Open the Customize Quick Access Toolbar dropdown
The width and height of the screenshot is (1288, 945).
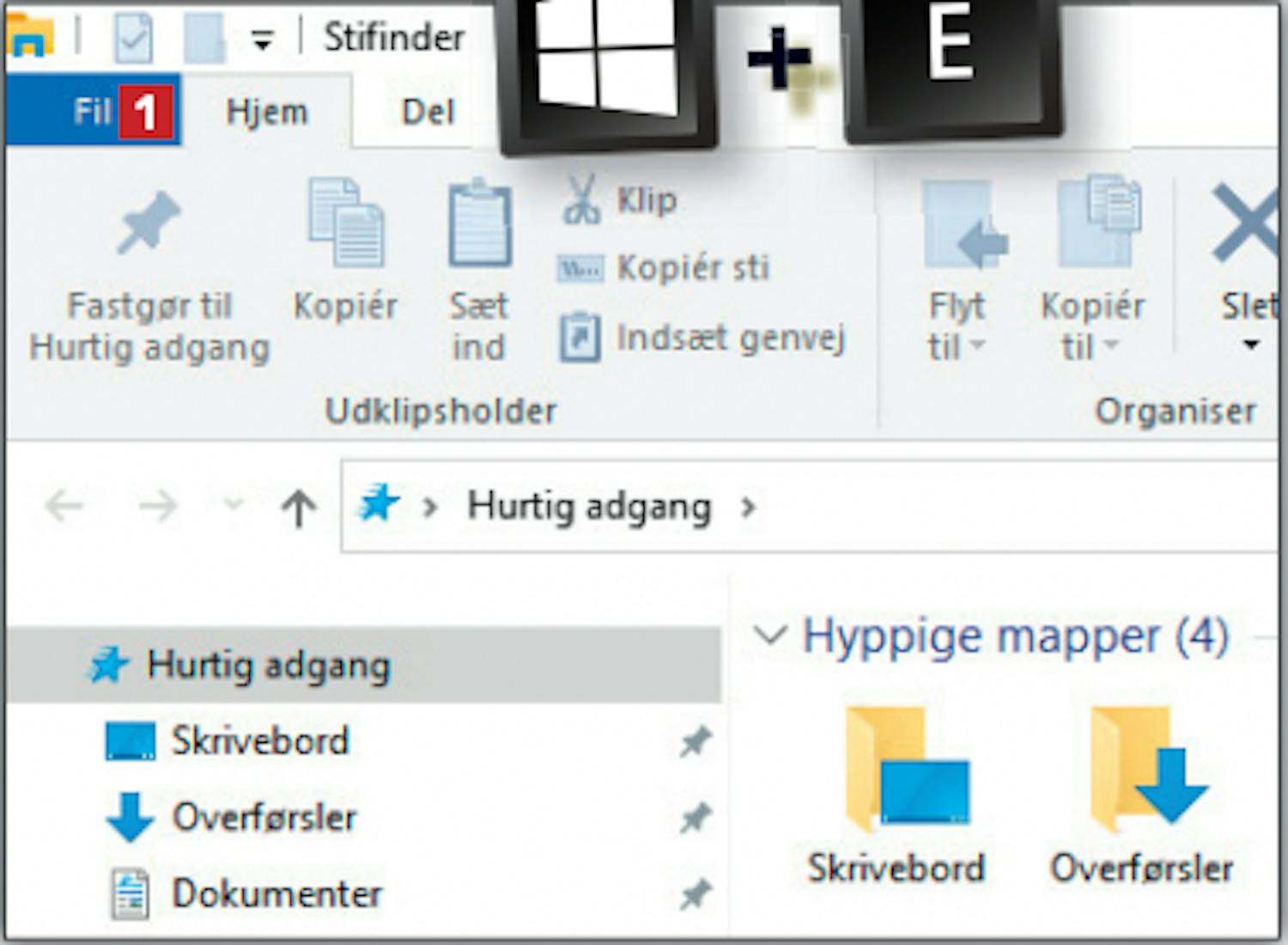tap(262, 40)
